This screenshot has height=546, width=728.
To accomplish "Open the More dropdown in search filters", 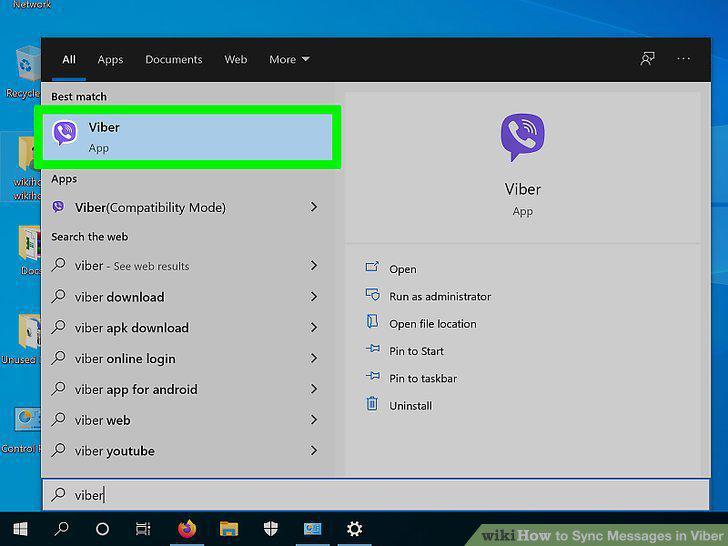I will tap(289, 59).
